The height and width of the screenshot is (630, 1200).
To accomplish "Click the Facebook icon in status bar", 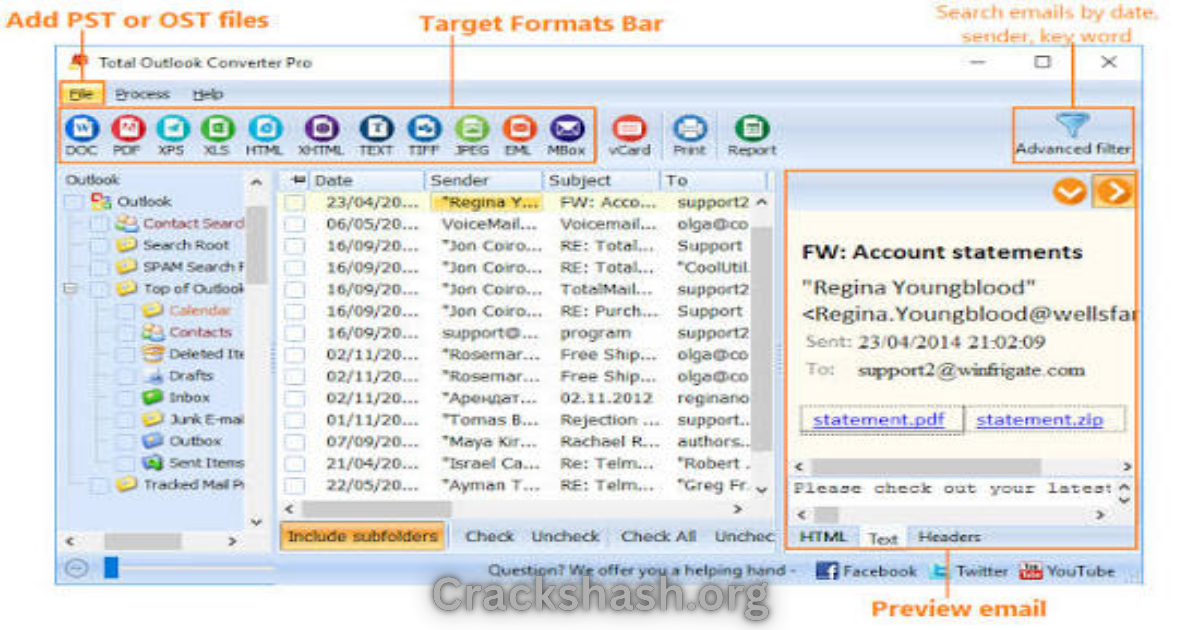I will pos(826,571).
